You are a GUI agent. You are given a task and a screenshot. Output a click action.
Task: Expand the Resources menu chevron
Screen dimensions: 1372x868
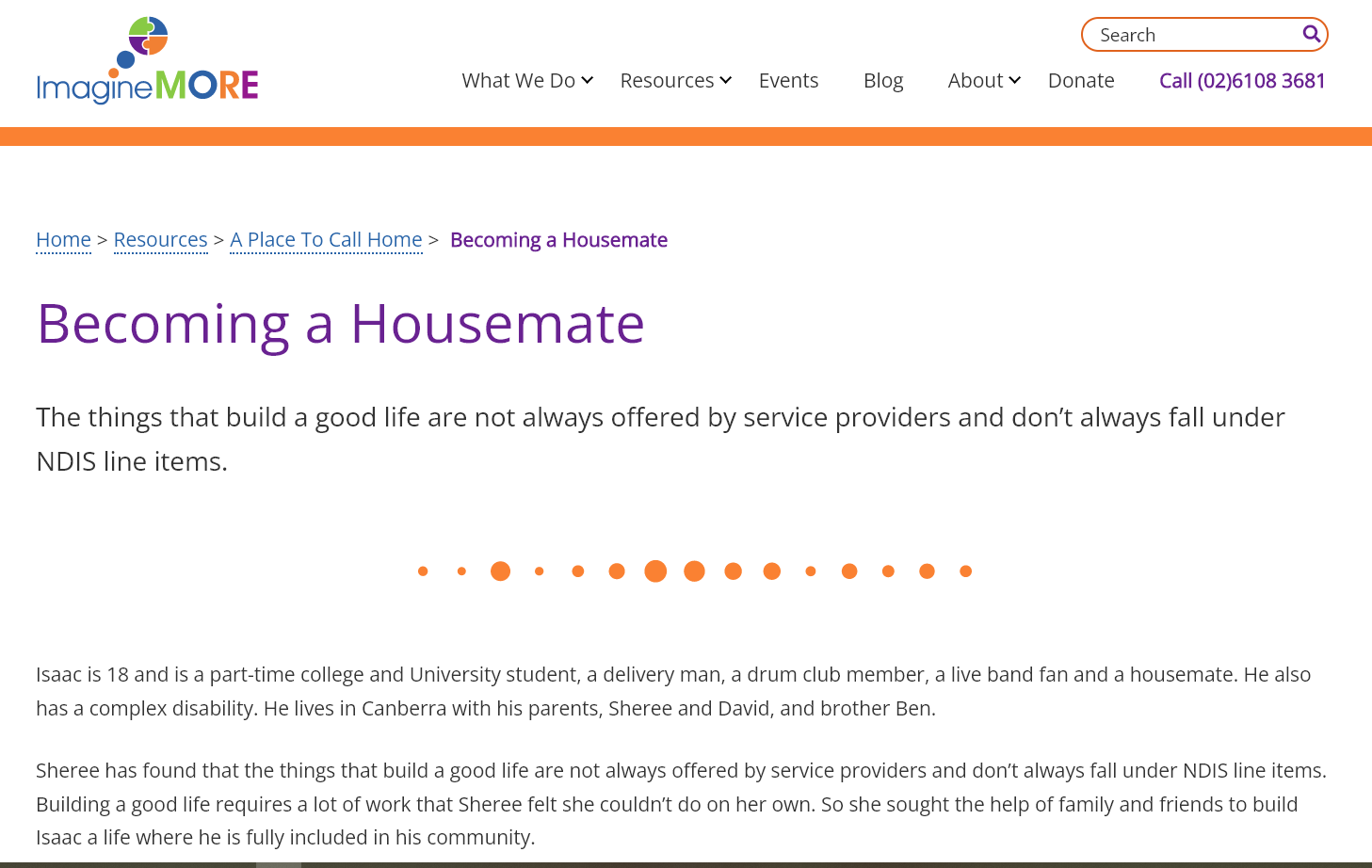(726, 81)
